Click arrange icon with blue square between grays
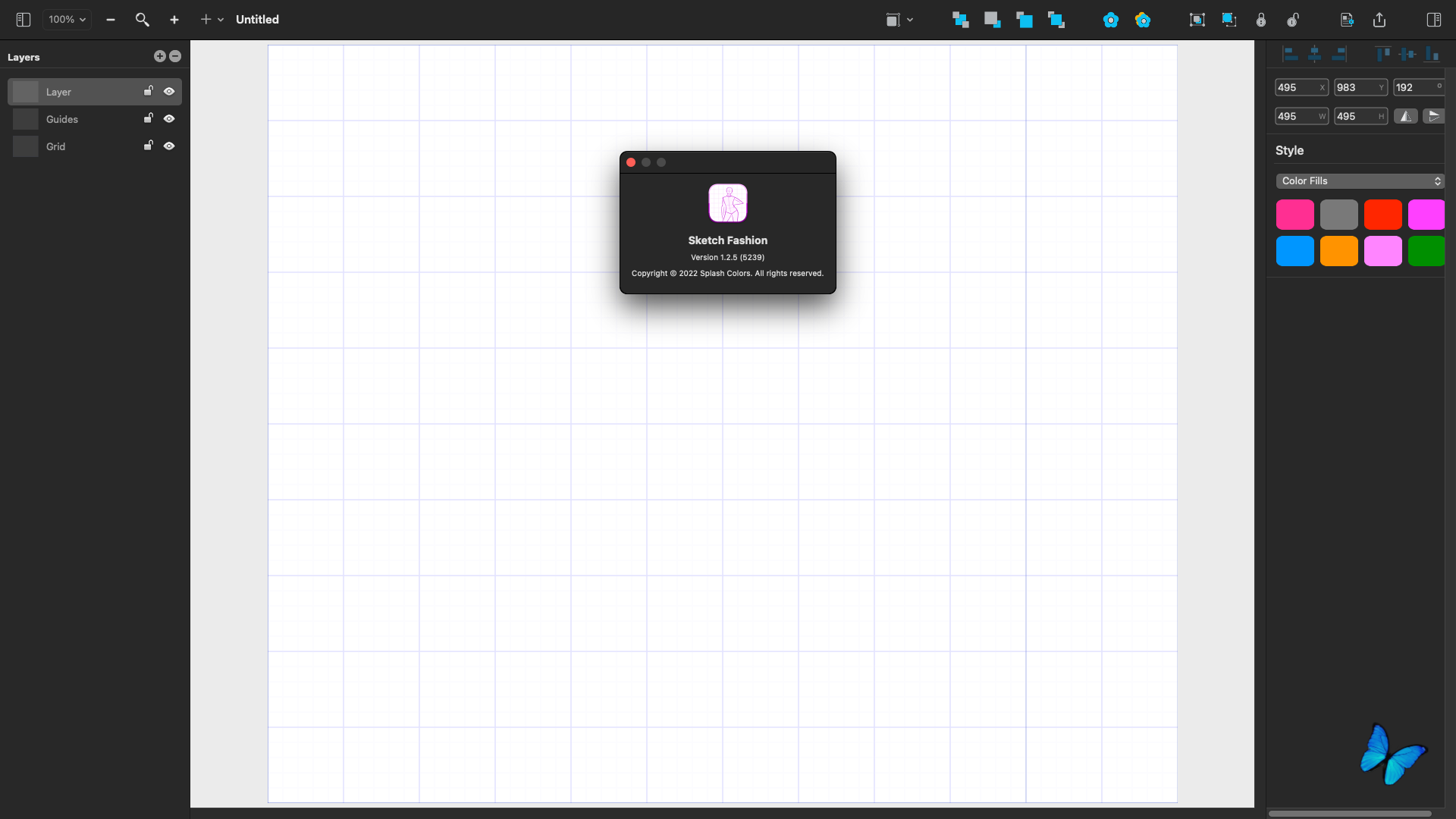Image resolution: width=1456 pixels, height=819 pixels. coord(961,20)
